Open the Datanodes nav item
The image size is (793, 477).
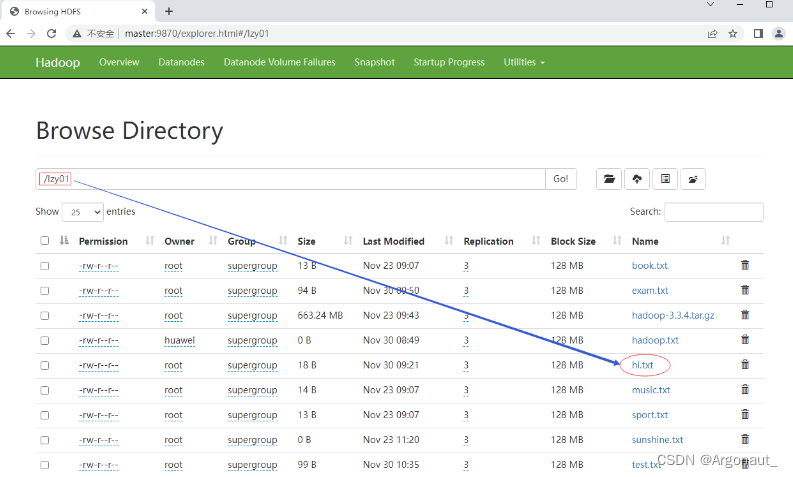(182, 62)
